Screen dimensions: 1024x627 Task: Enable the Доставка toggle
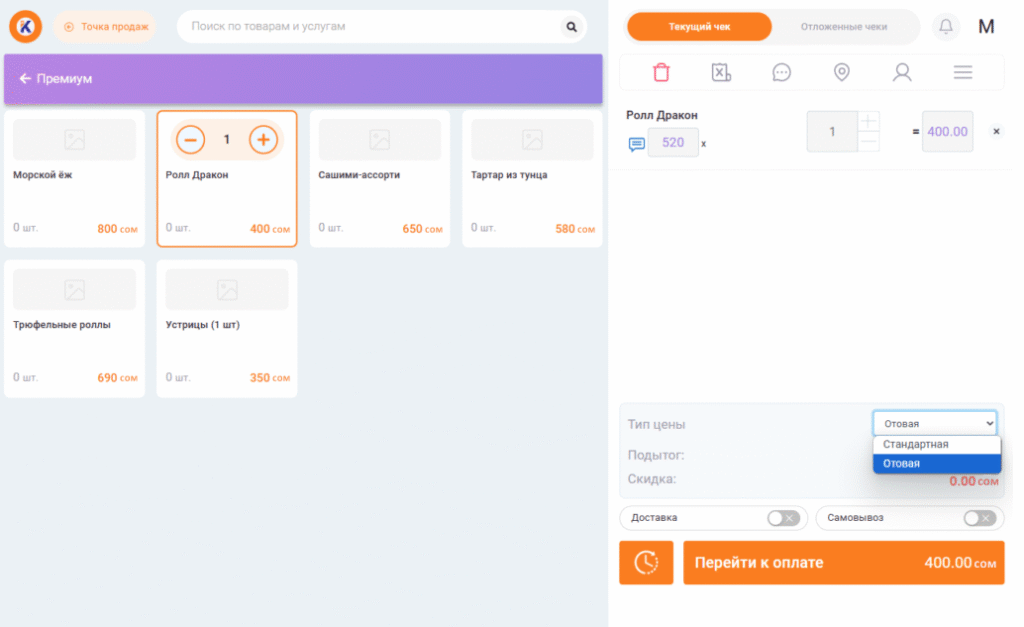(781, 518)
